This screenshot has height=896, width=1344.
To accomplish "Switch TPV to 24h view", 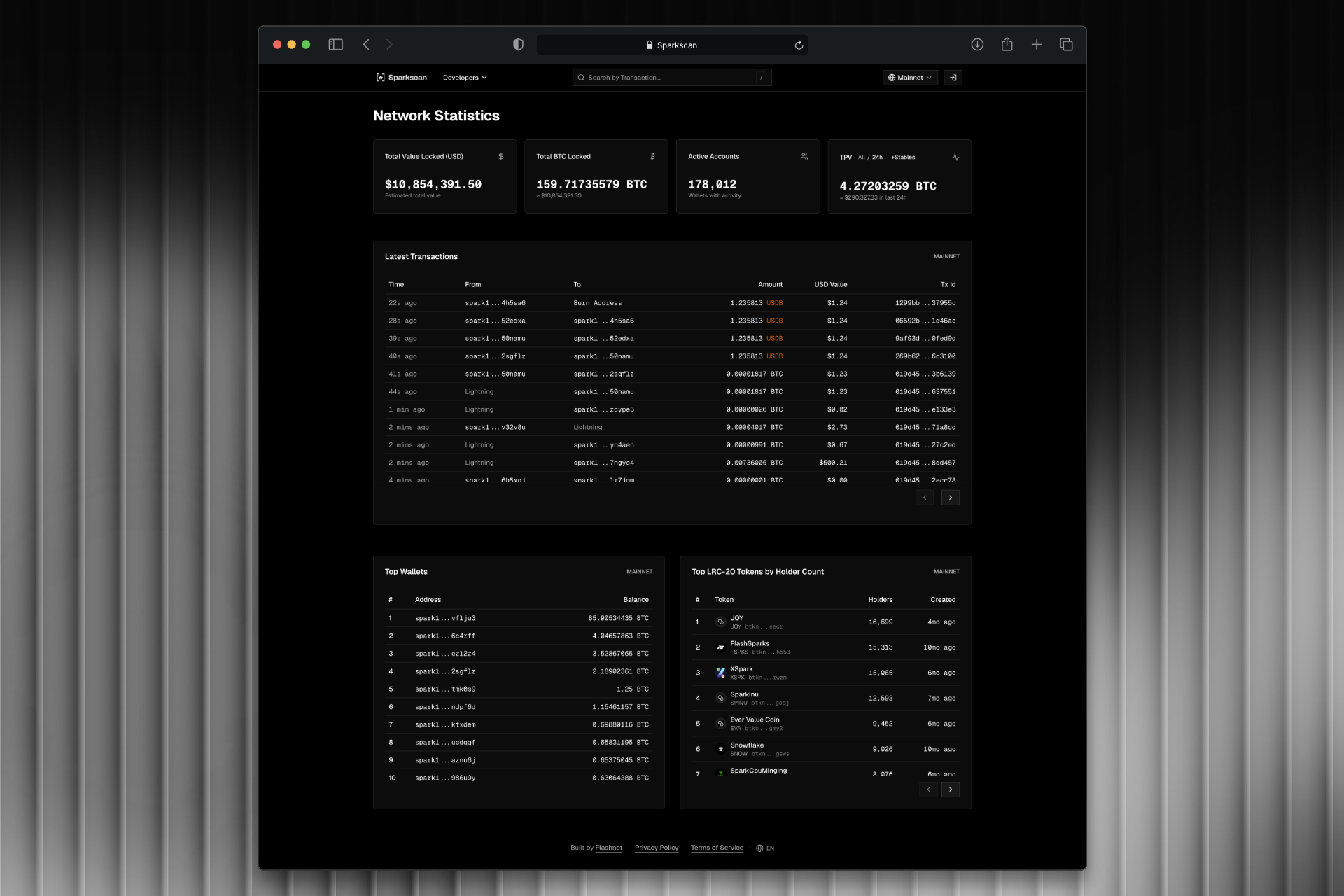I will point(877,157).
